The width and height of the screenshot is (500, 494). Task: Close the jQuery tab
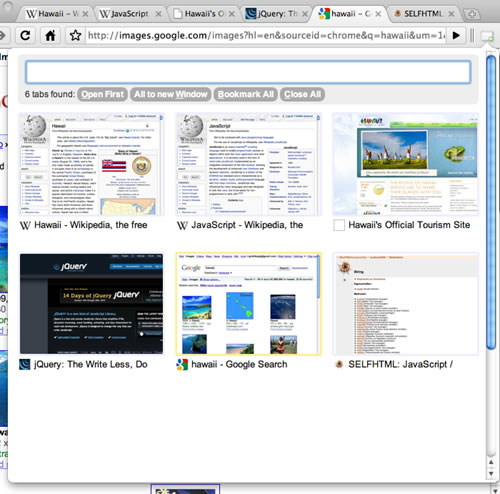[x=305, y=14]
